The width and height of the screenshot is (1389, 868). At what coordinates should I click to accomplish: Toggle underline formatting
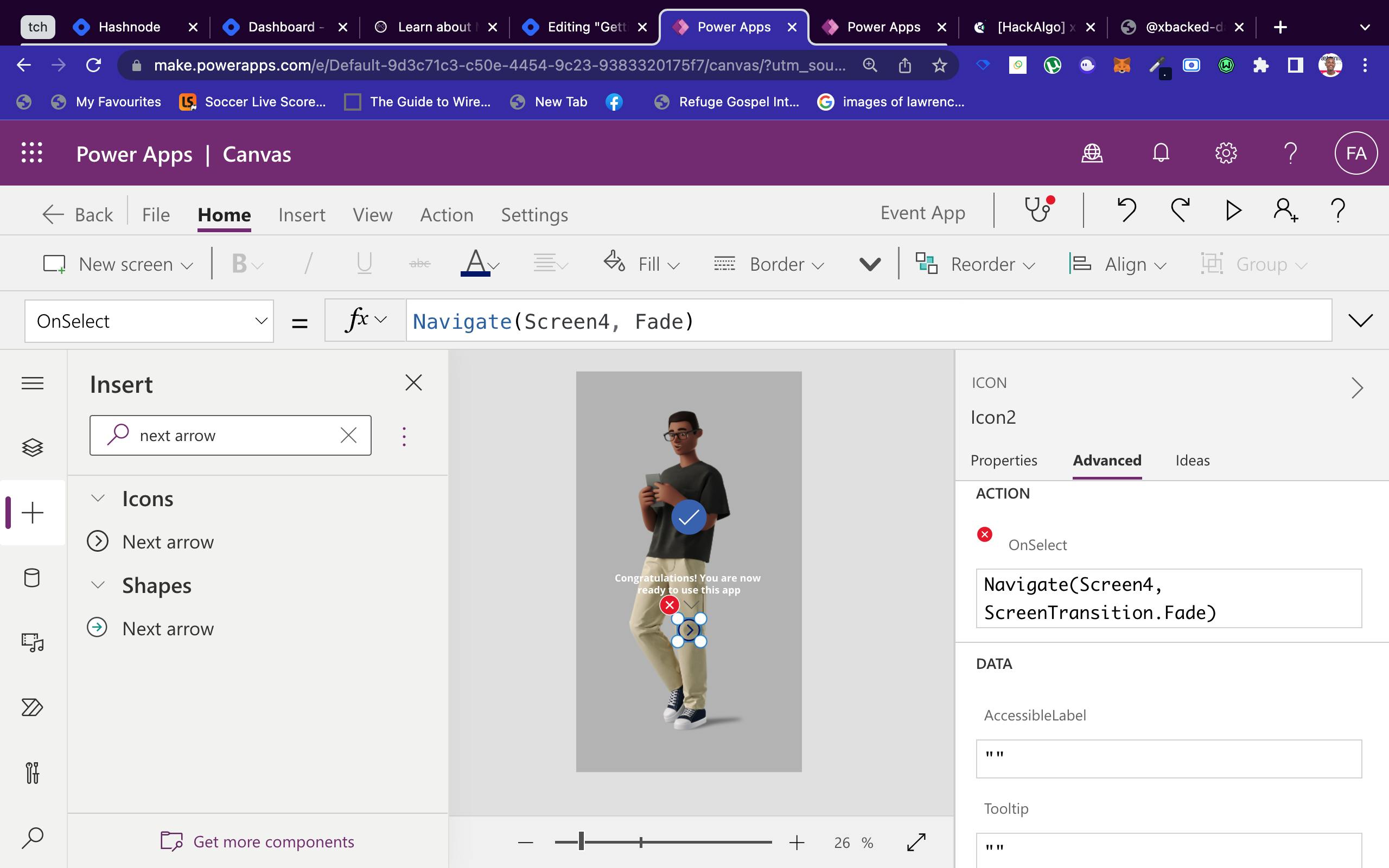tap(364, 264)
